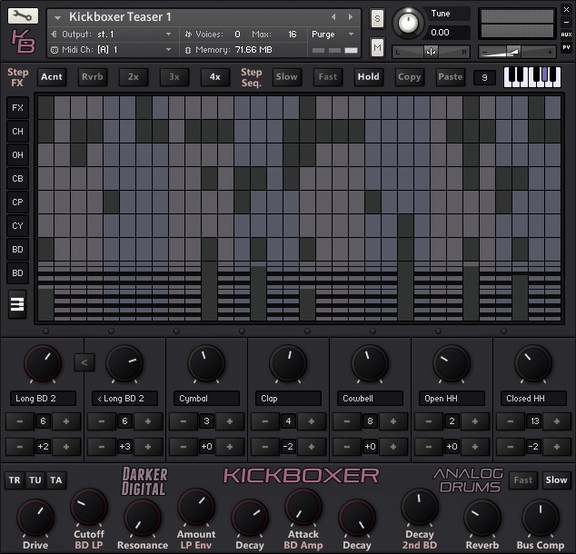
Task: Select the FX sequencer row label
Action: pyautogui.click(x=18, y=108)
